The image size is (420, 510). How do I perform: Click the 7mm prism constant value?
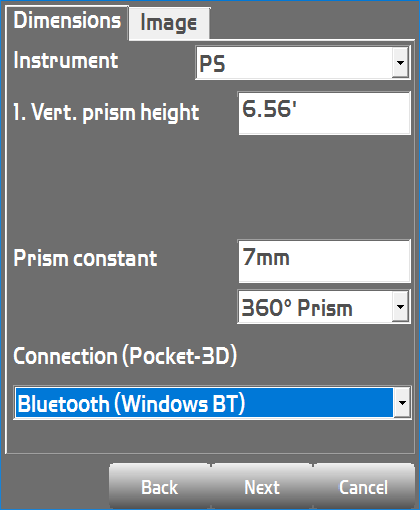point(266,257)
